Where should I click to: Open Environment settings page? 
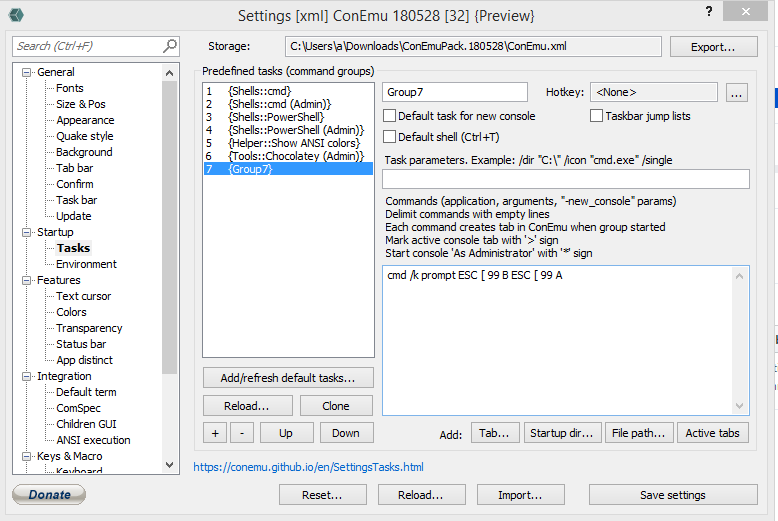(86, 264)
